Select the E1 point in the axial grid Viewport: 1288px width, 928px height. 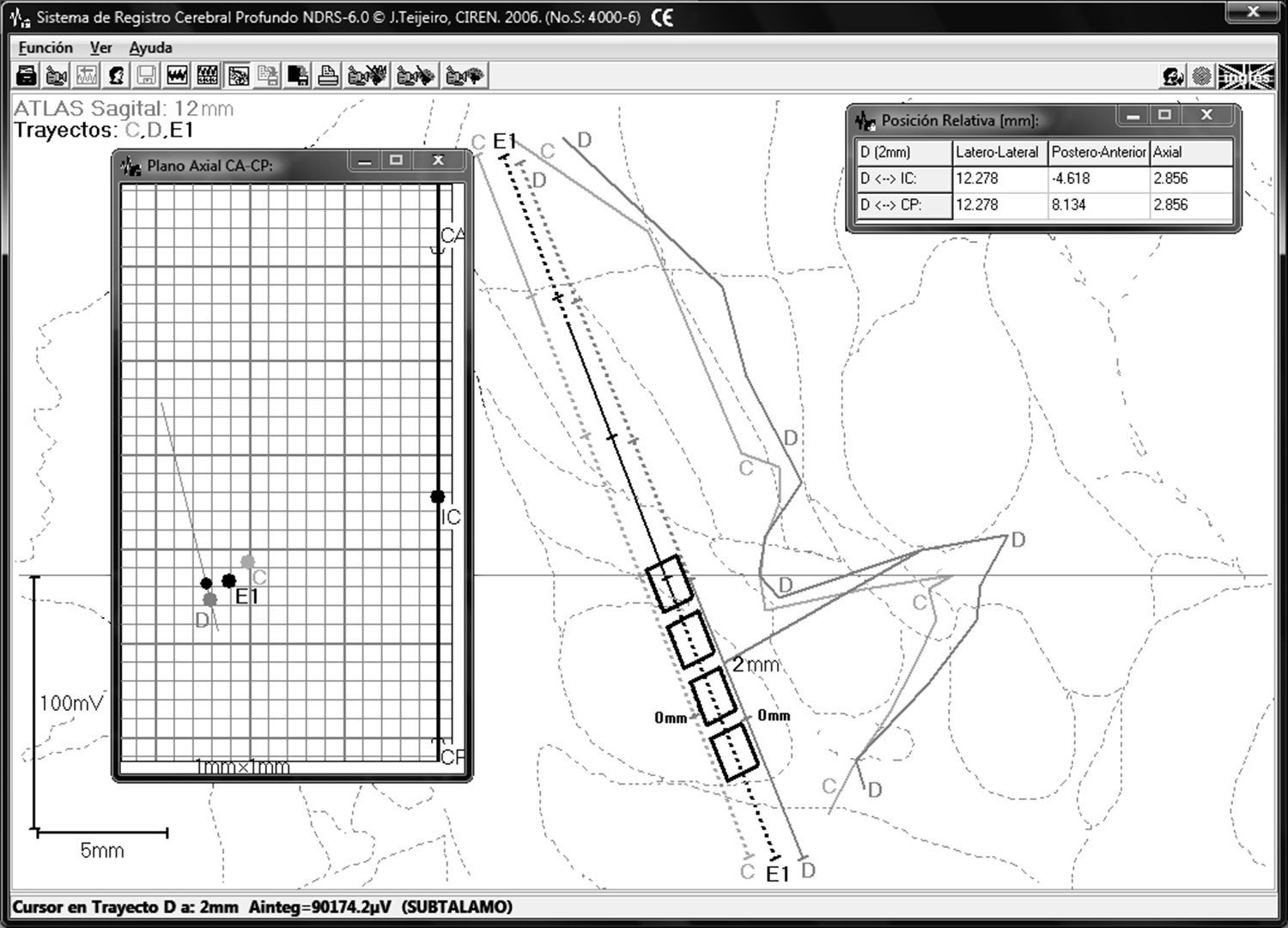(x=228, y=581)
